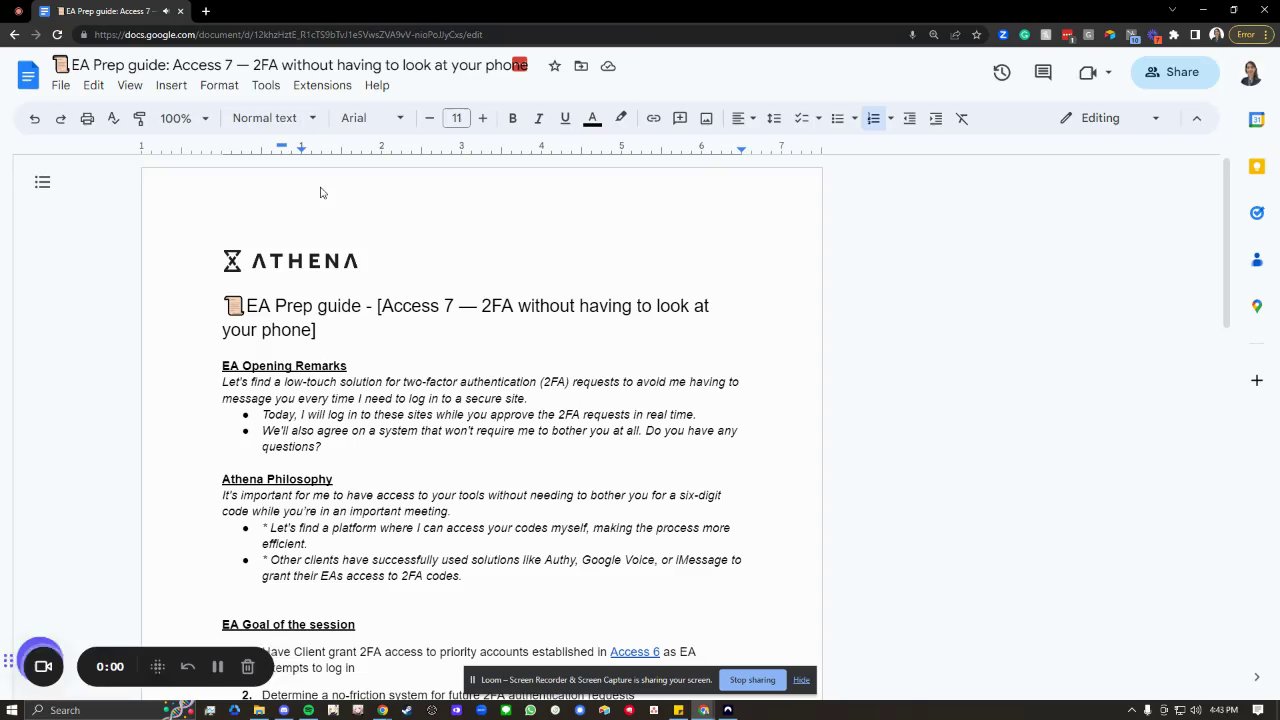Open version history clock icon
The width and height of the screenshot is (1280, 720).
[x=1002, y=72]
